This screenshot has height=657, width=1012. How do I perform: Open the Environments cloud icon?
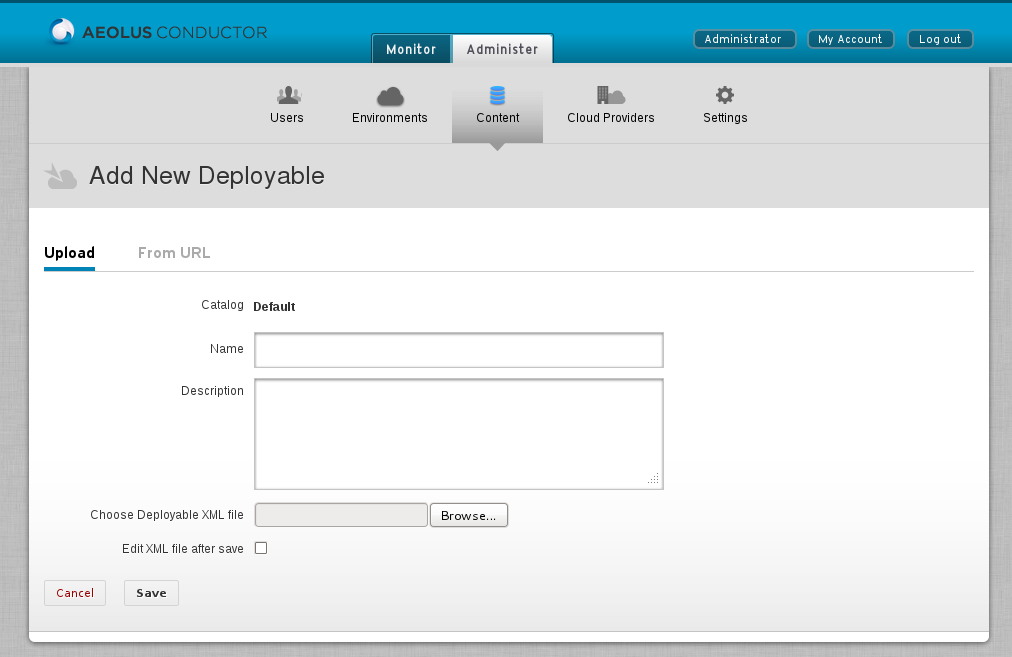point(390,96)
